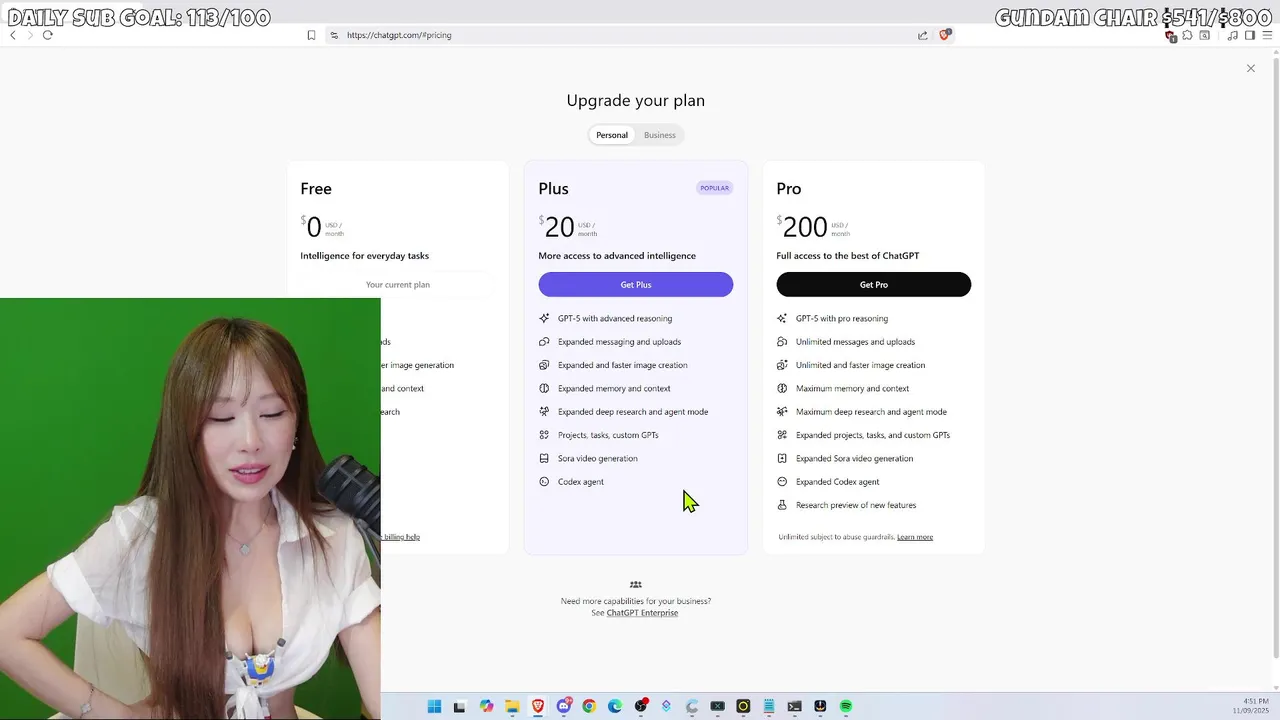Open site settings icon beside the URL
Image resolution: width=1280 pixels, height=720 pixels.
tap(334, 35)
